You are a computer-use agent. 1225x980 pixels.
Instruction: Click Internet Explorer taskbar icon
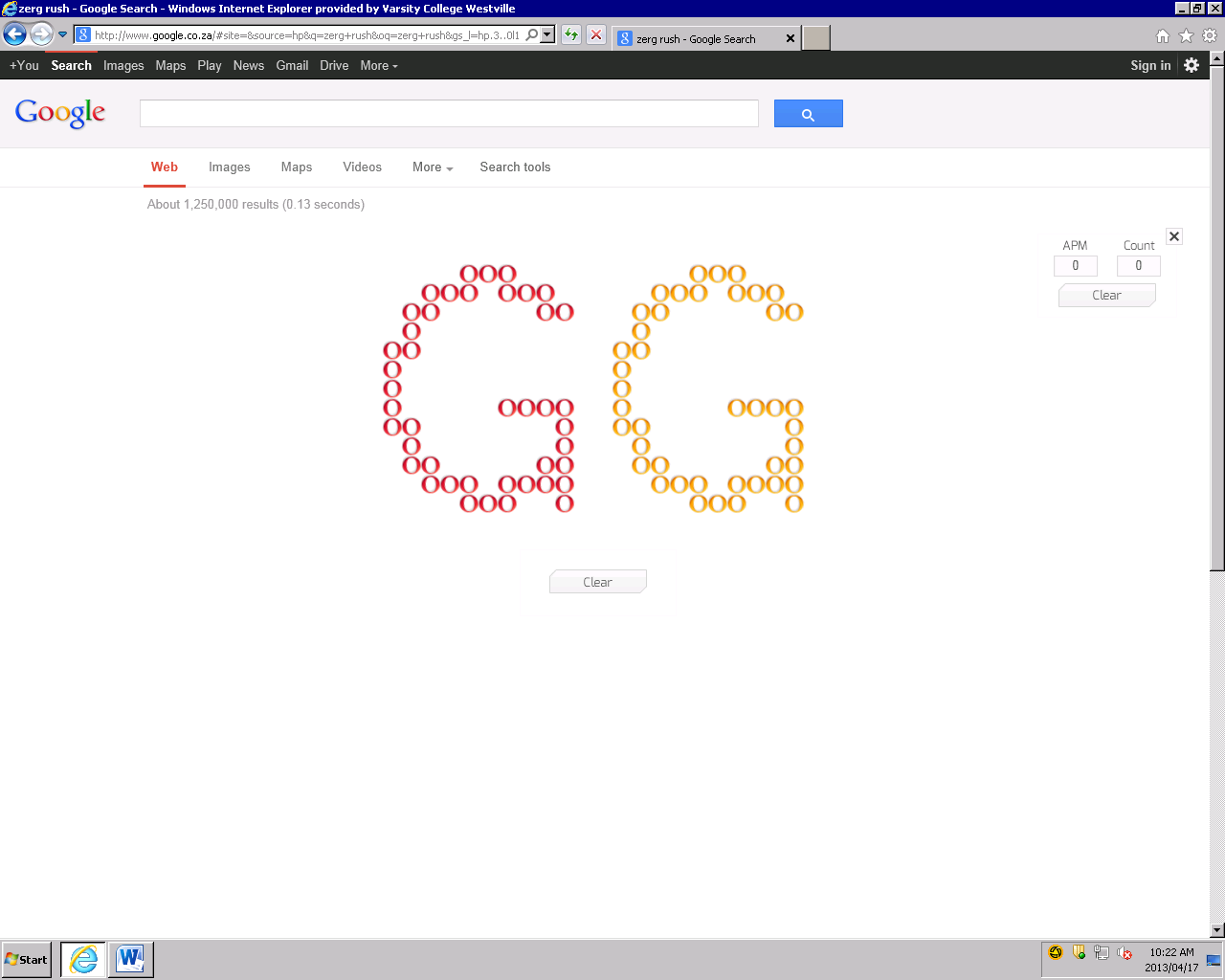(x=83, y=959)
